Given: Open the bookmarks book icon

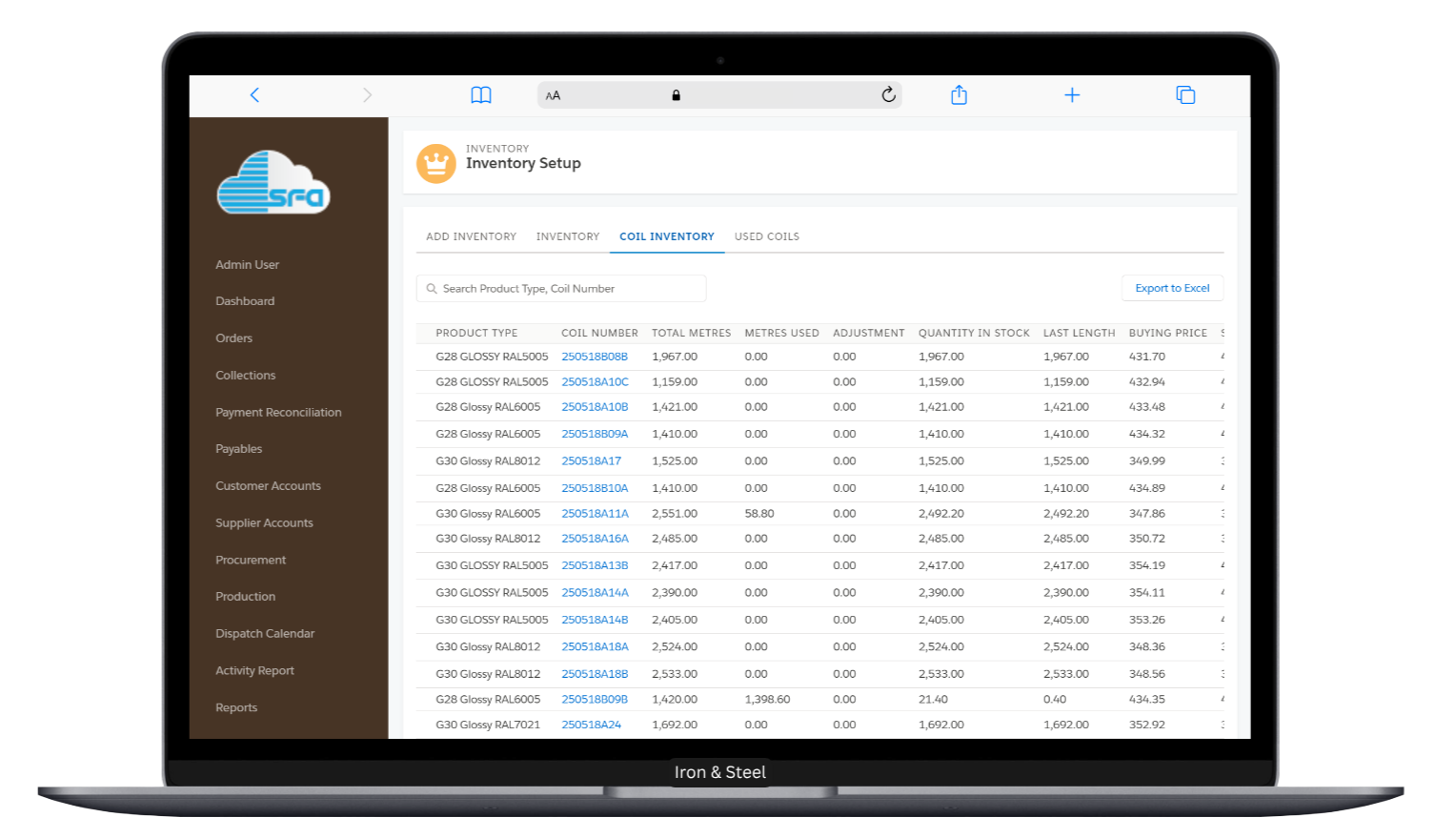Looking at the screenshot, I should click(481, 95).
